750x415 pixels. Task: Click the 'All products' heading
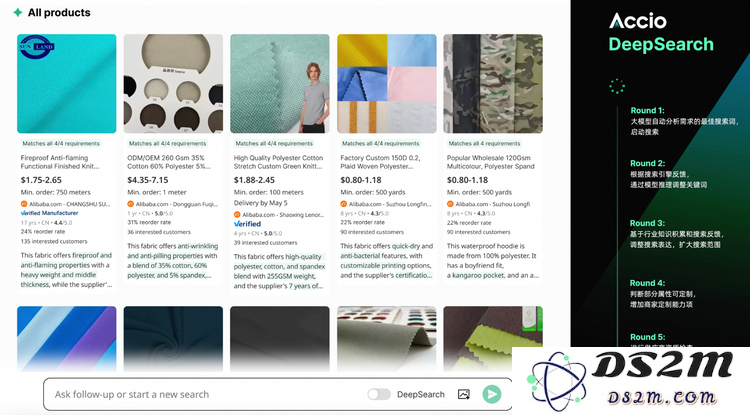59,13
